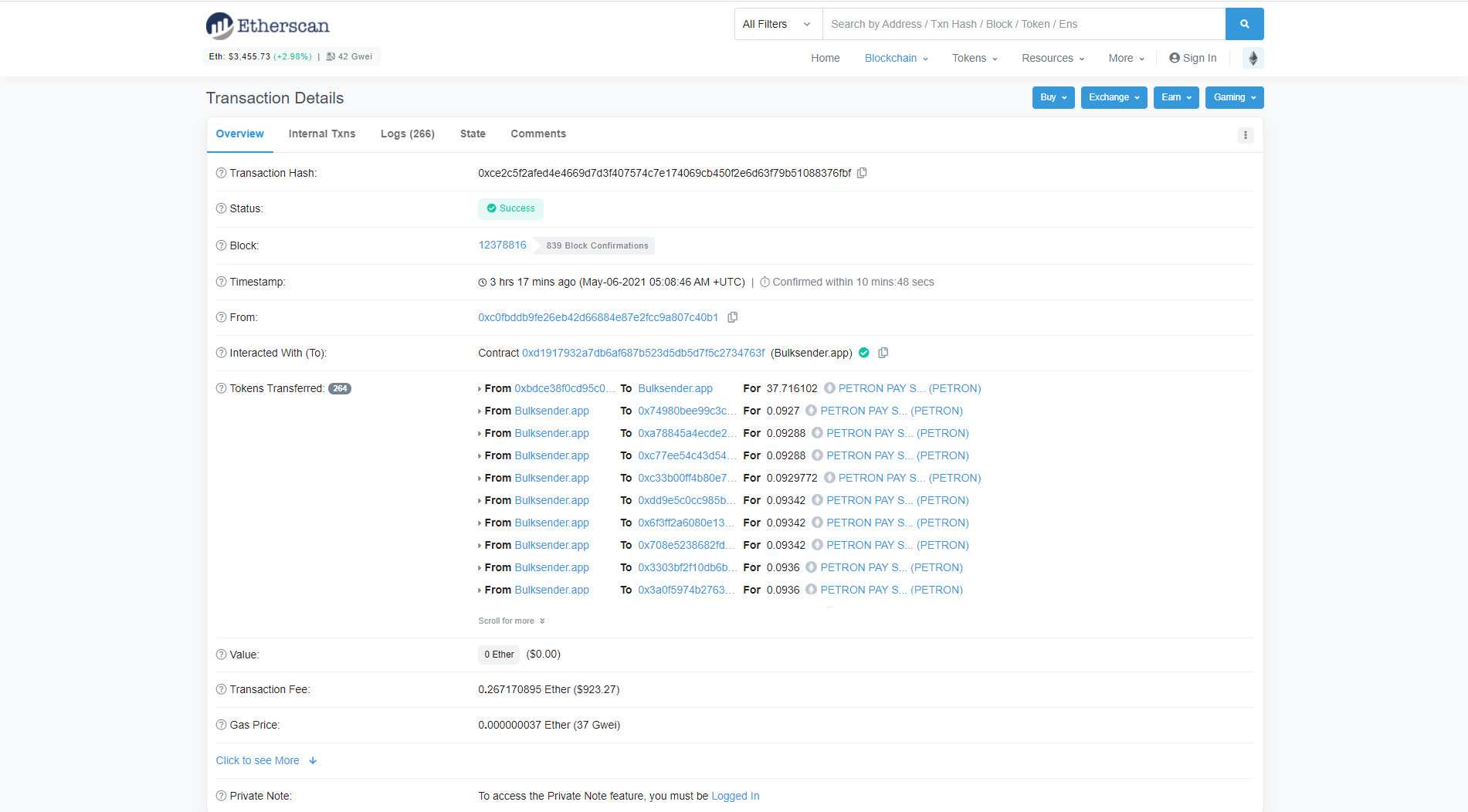Image resolution: width=1468 pixels, height=812 pixels.
Task: Open the Exchange dropdown button
Action: [1114, 97]
